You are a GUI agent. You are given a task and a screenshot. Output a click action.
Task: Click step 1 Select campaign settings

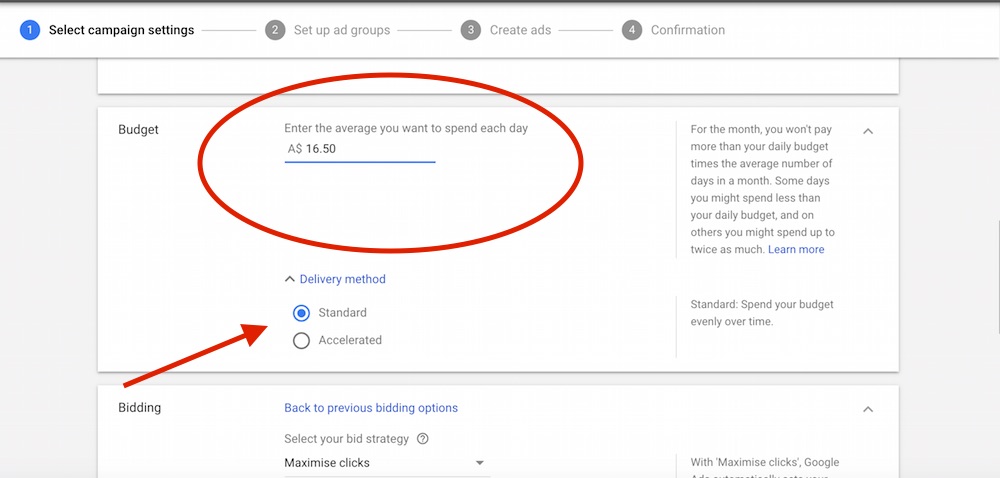(x=107, y=30)
